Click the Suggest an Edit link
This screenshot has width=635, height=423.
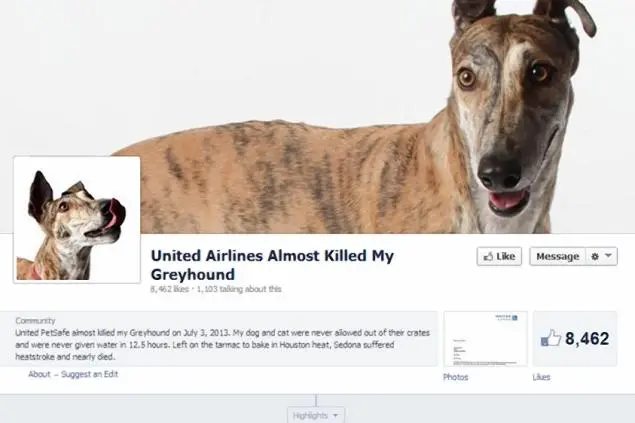(89, 374)
